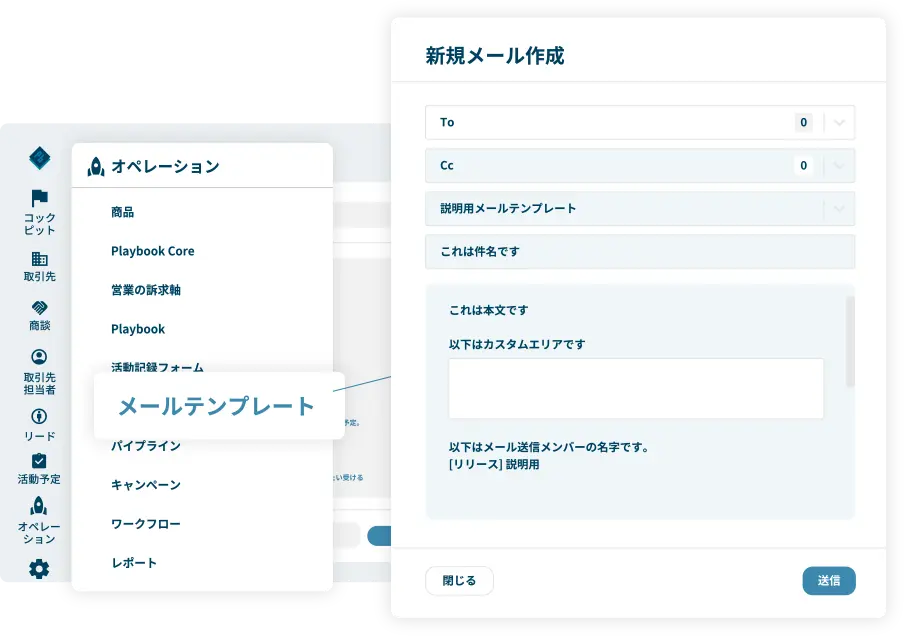
Task: Click the オペレーション rocket icon in sidebar
Action: coord(38,508)
